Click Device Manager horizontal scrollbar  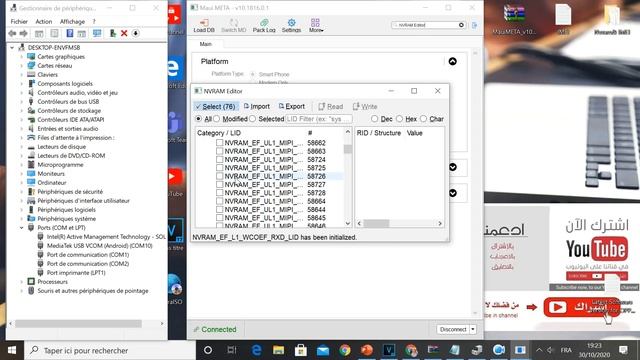click(x=78, y=324)
